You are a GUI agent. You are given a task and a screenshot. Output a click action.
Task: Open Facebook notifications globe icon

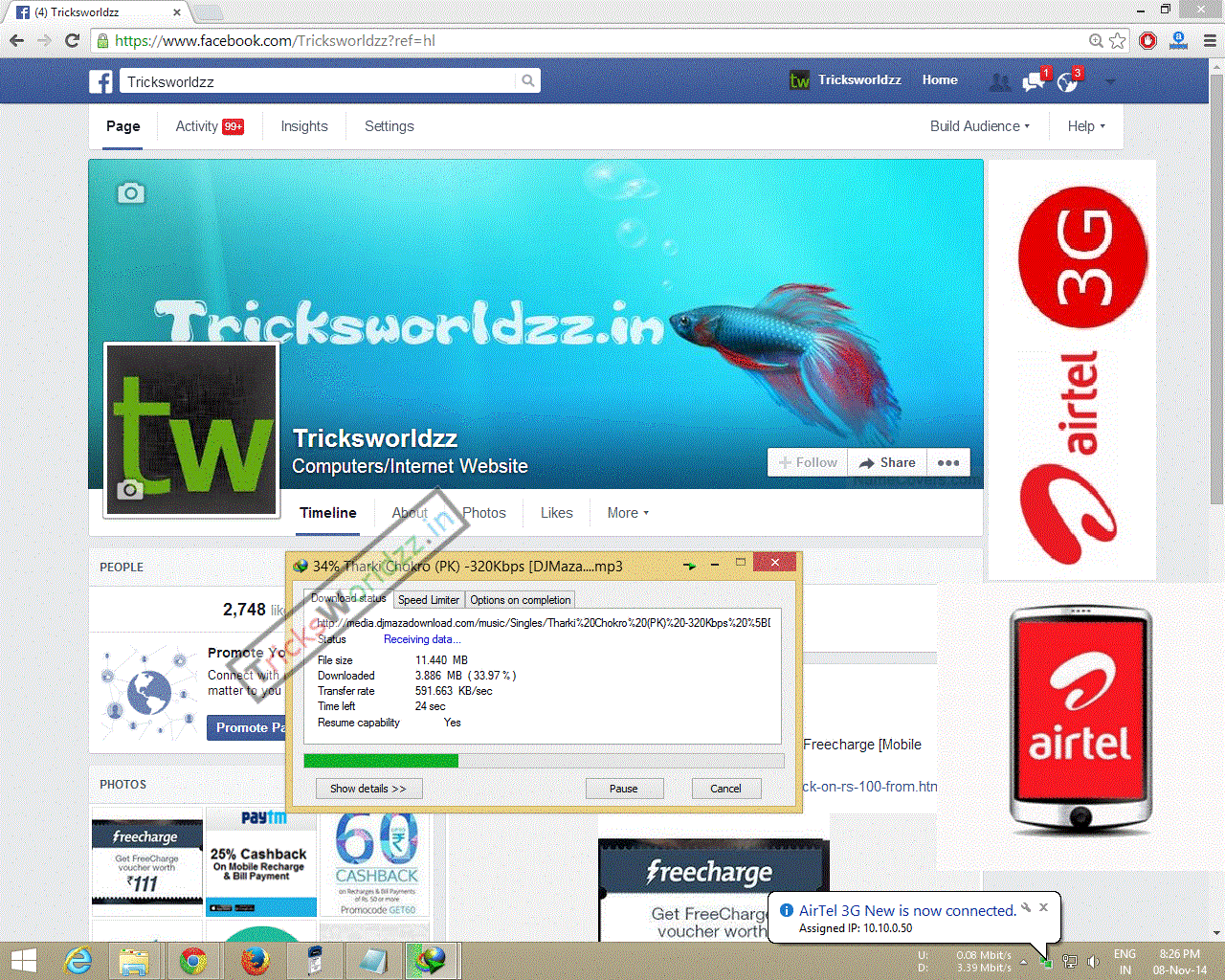pyautogui.click(x=1068, y=82)
